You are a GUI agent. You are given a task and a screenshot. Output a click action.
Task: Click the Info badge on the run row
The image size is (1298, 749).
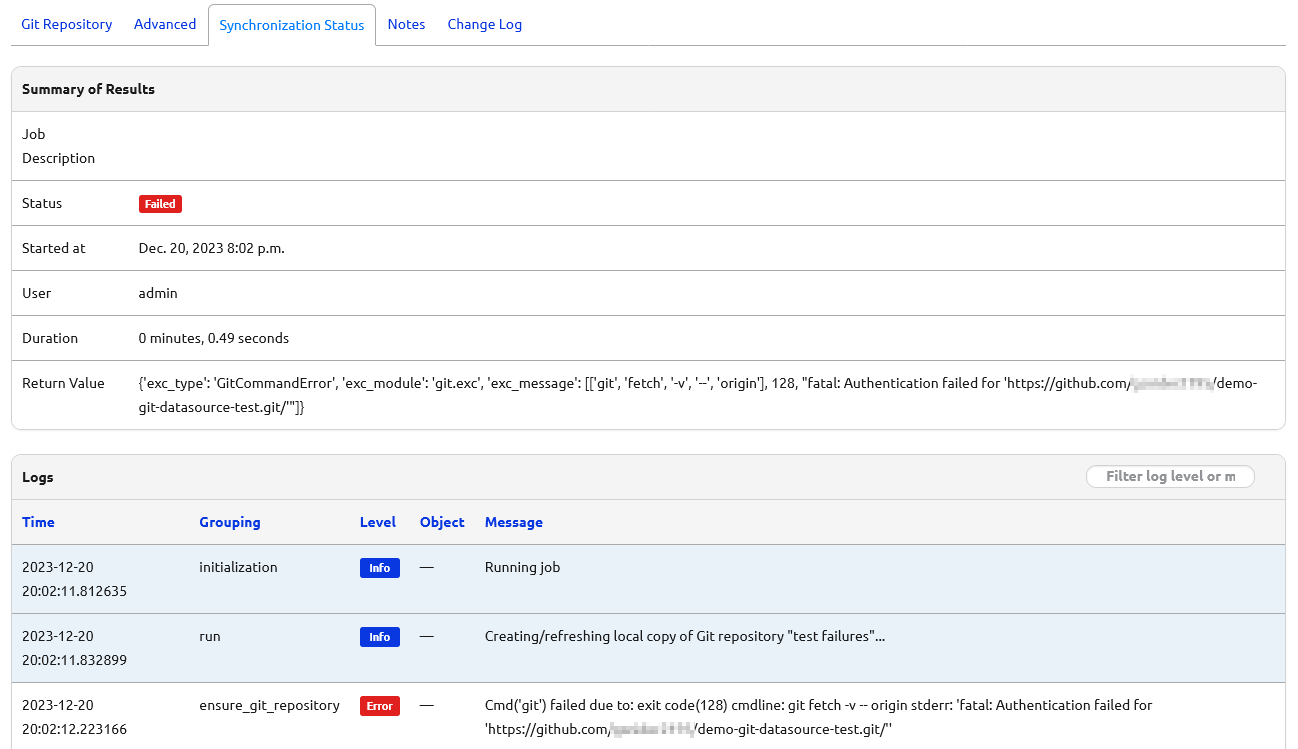pos(379,636)
